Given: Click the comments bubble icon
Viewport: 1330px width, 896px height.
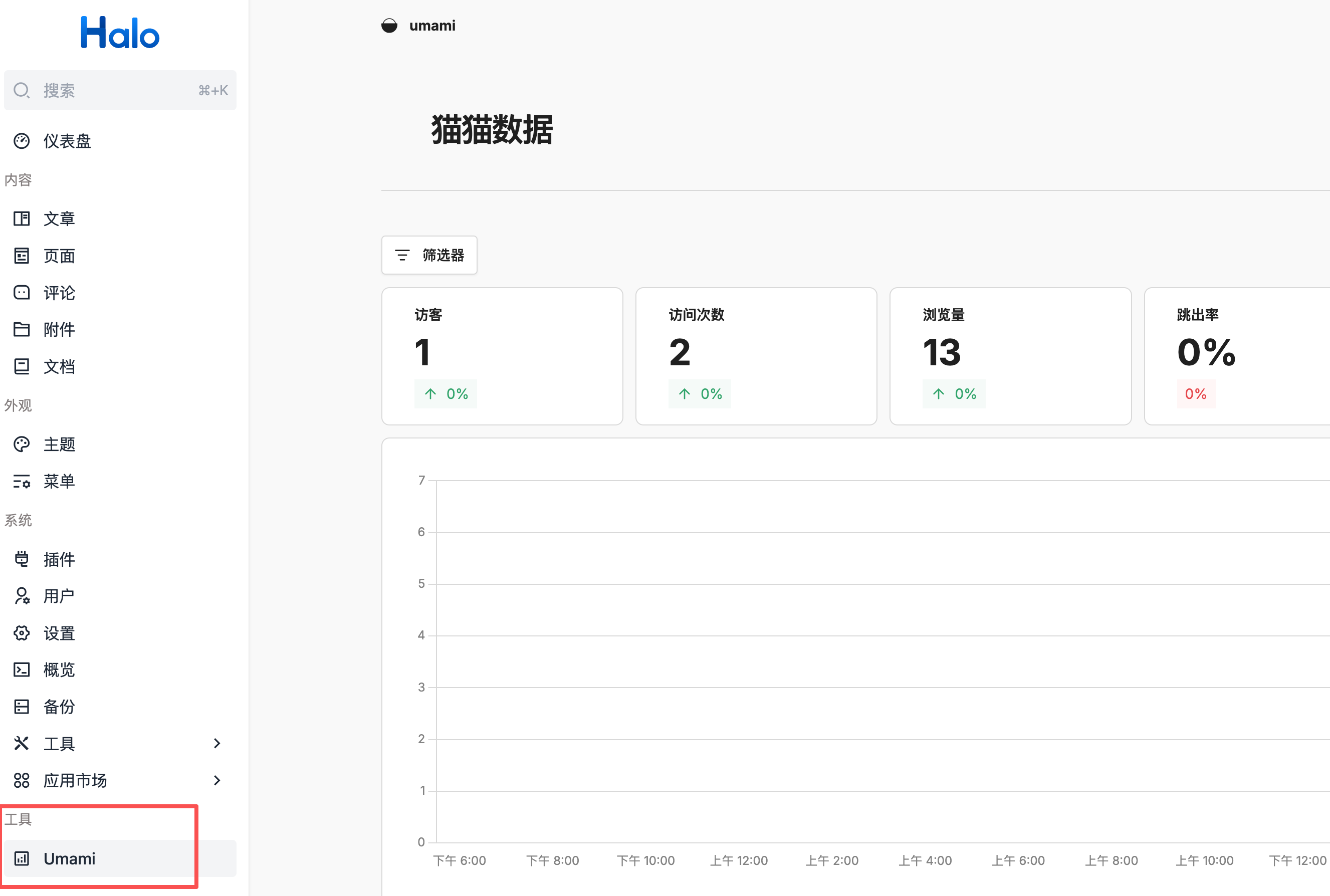Looking at the screenshot, I should 22,293.
